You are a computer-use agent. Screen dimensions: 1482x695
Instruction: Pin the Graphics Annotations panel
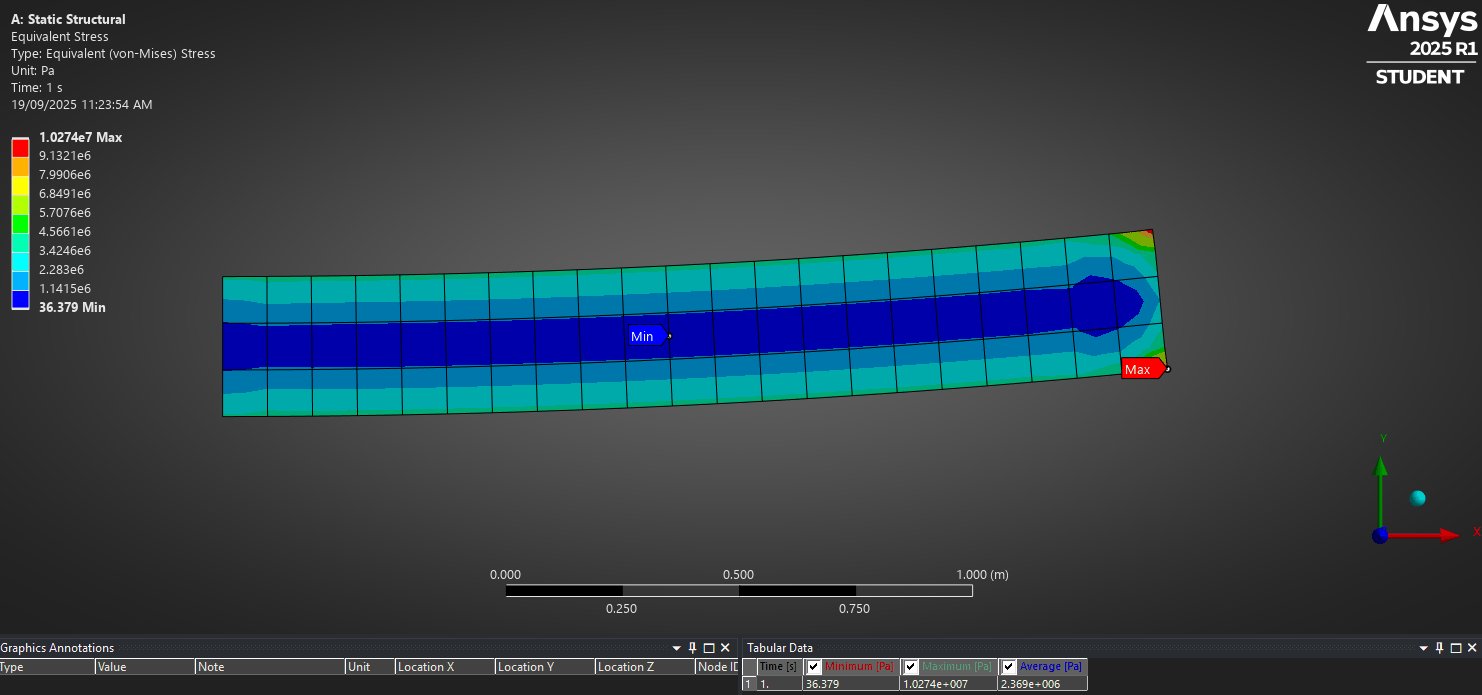click(692, 648)
